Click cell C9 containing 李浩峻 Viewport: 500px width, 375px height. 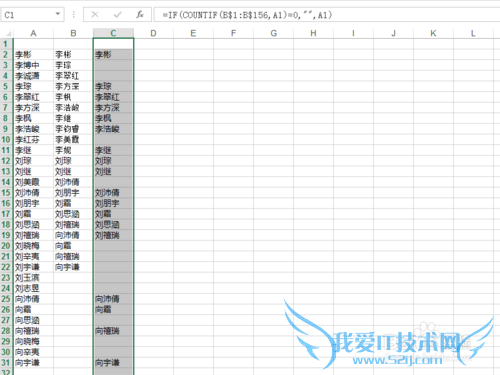coord(113,129)
